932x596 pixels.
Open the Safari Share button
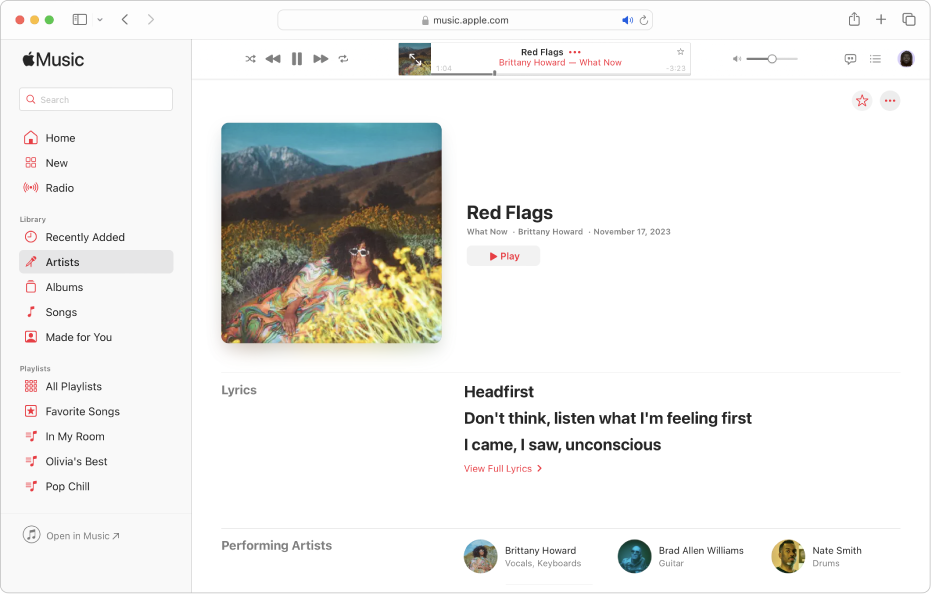click(854, 19)
